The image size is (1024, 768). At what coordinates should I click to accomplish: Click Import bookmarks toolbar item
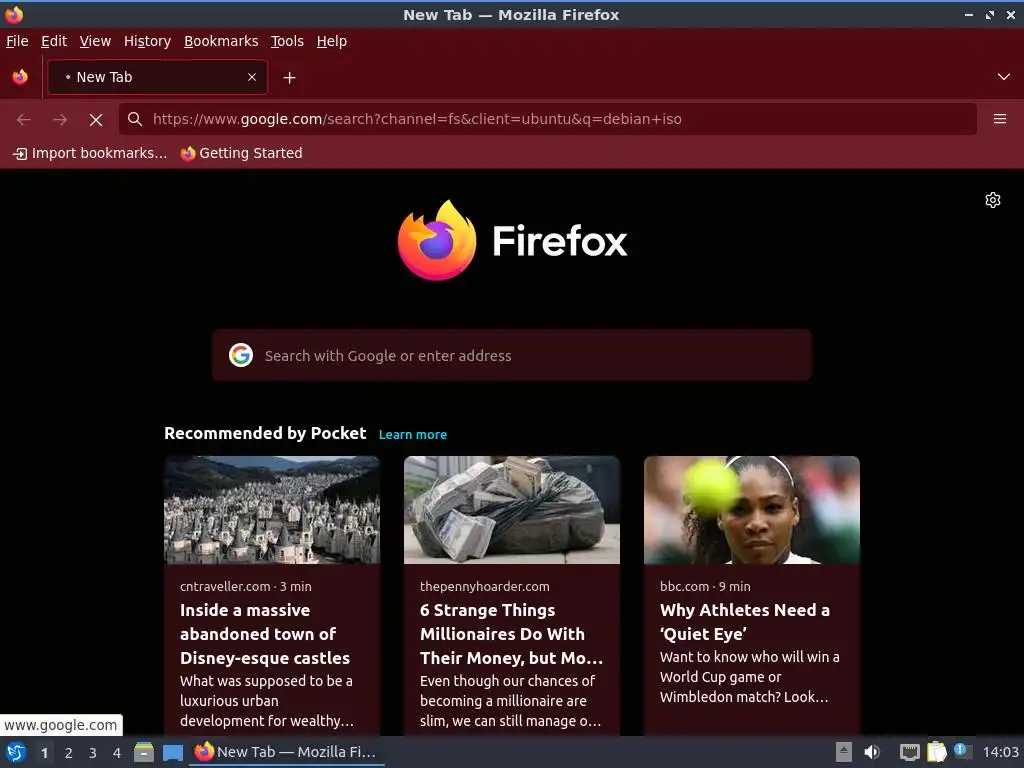(90, 153)
